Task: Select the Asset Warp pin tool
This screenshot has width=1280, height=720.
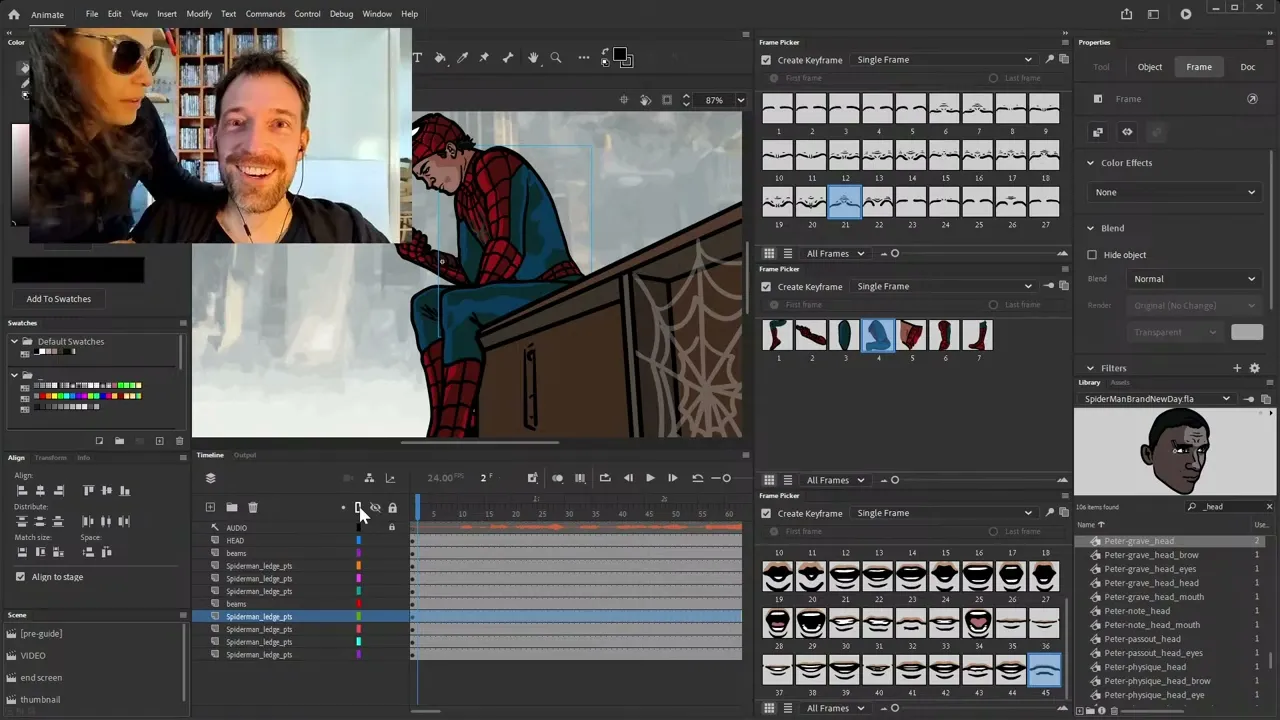Action: pos(485,58)
